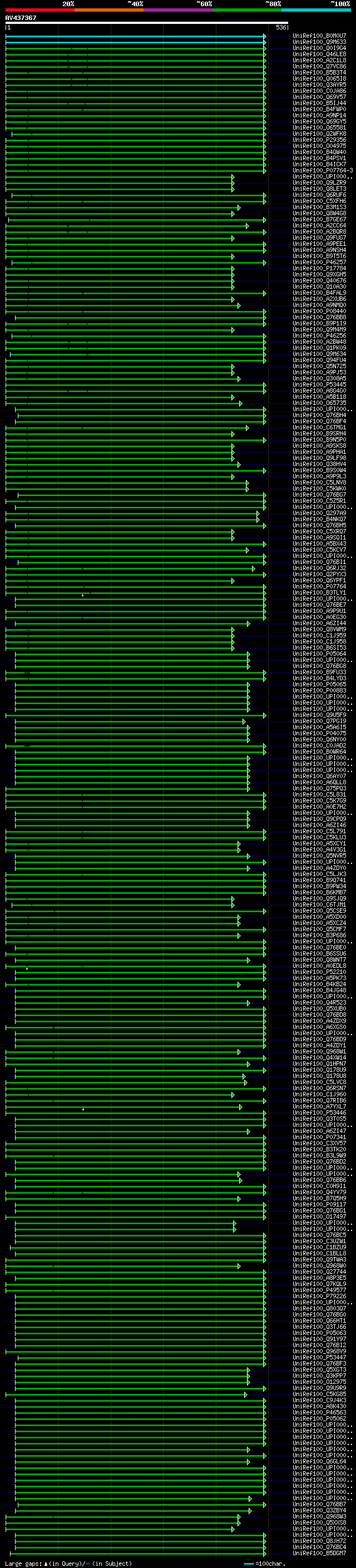The width and height of the screenshot is (356, 1568).
Task: Select the UniRef100_Q46LE8 label
Action: pyautogui.click(x=319, y=54)
